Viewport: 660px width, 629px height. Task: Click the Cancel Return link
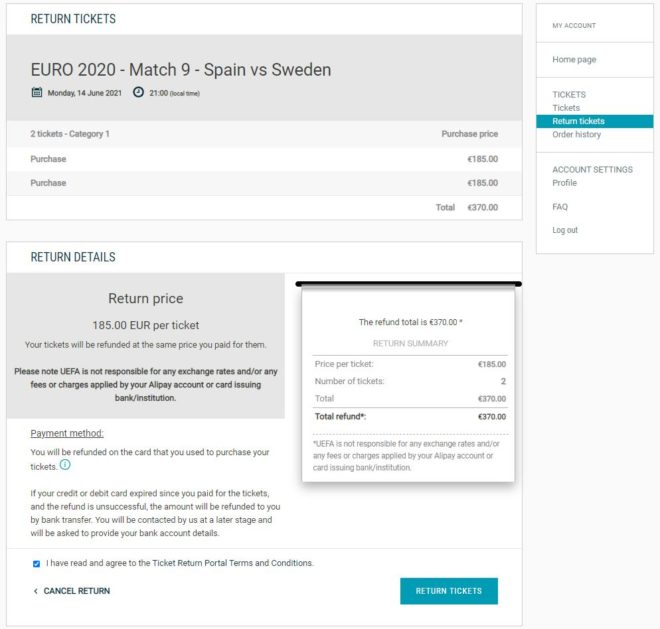click(x=77, y=591)
